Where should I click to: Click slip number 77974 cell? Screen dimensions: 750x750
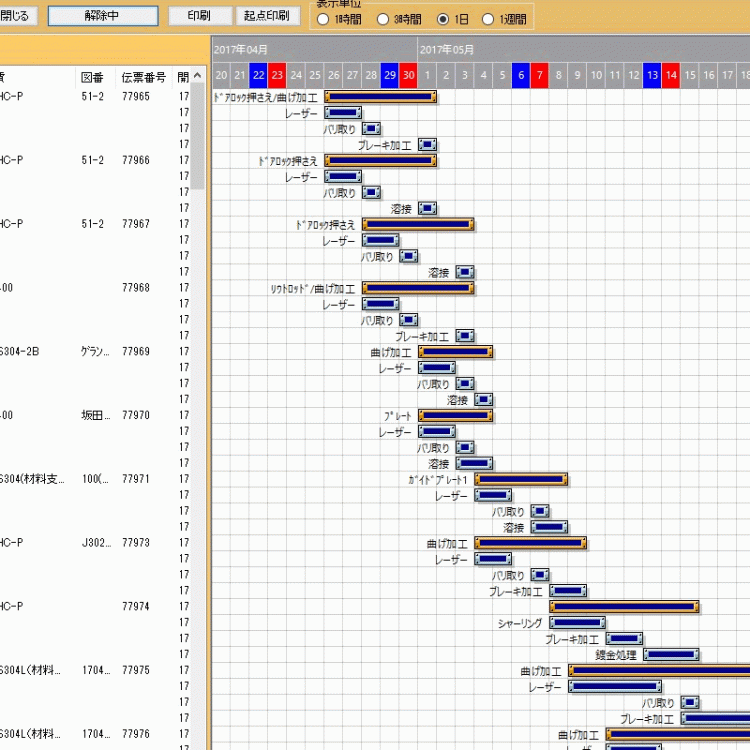[136, 607]
